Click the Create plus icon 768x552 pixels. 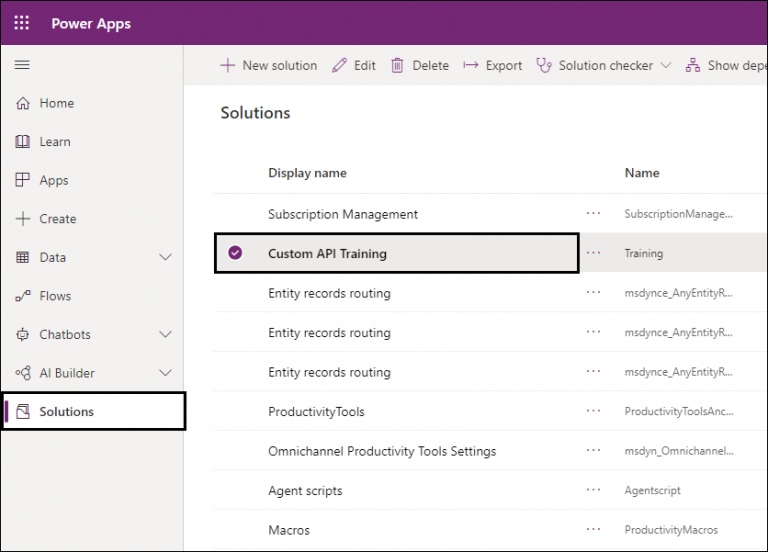tap(23, 219)
